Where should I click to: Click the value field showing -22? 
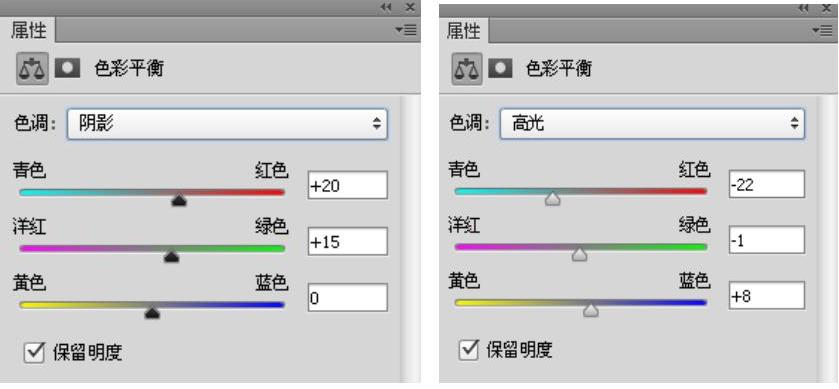tap(767, 184)
